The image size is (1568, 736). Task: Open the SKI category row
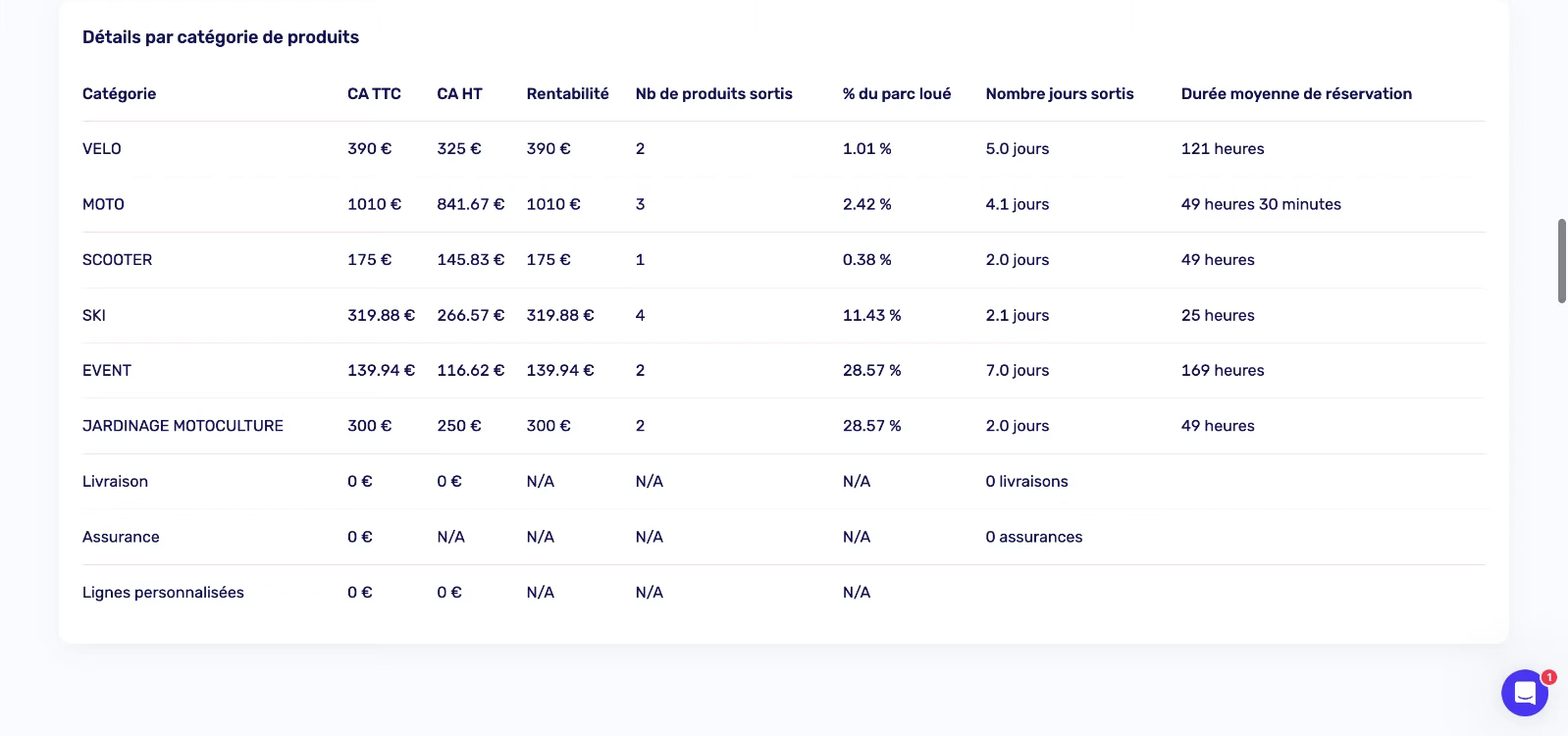(784, 315)
